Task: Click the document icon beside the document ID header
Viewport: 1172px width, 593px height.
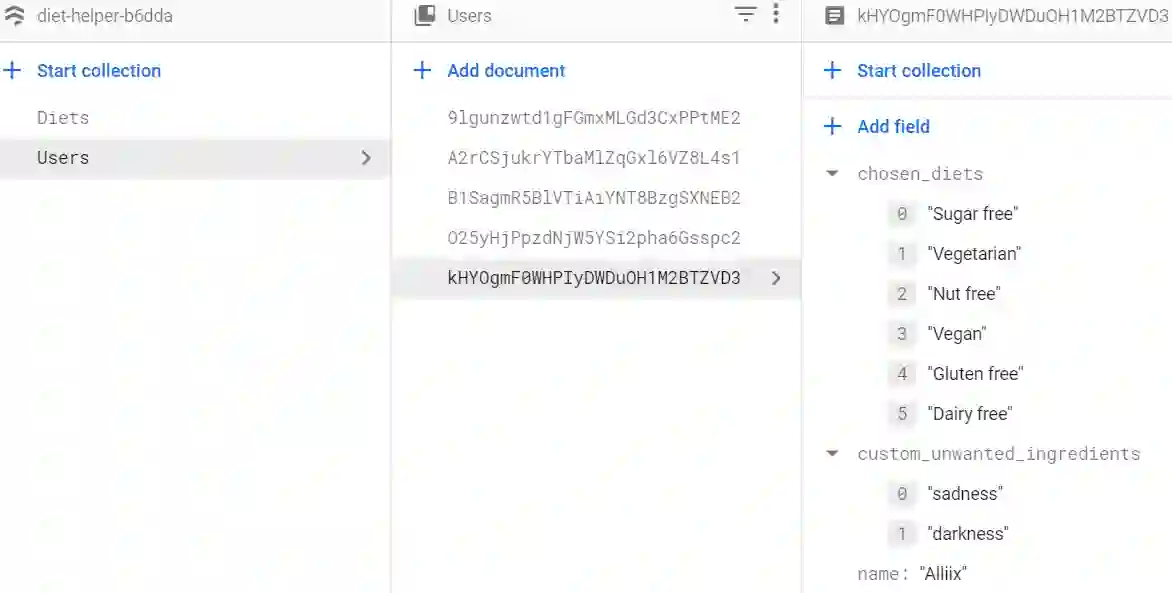Action: 833,16
